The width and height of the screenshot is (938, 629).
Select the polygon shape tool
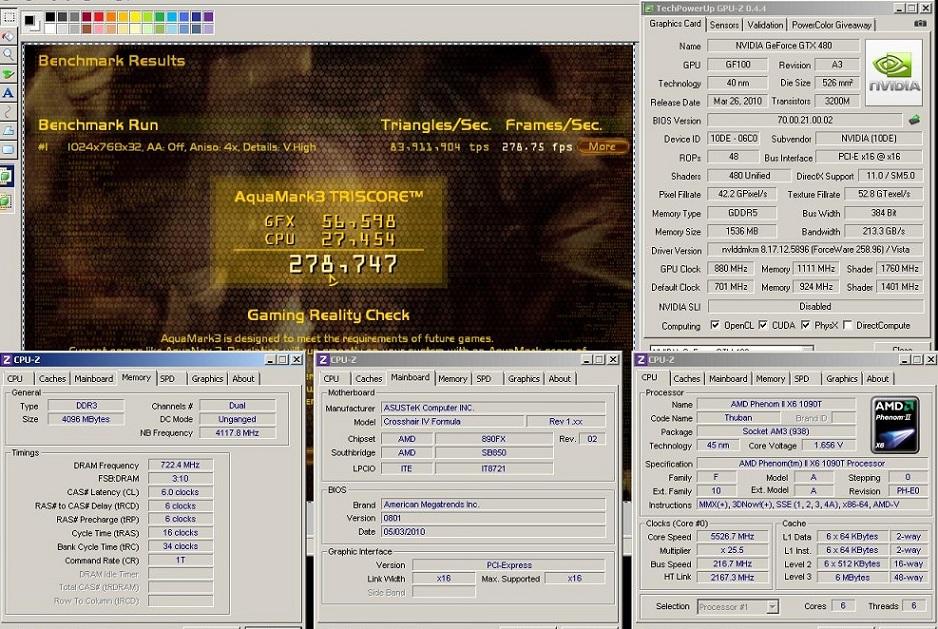point(8,130)
